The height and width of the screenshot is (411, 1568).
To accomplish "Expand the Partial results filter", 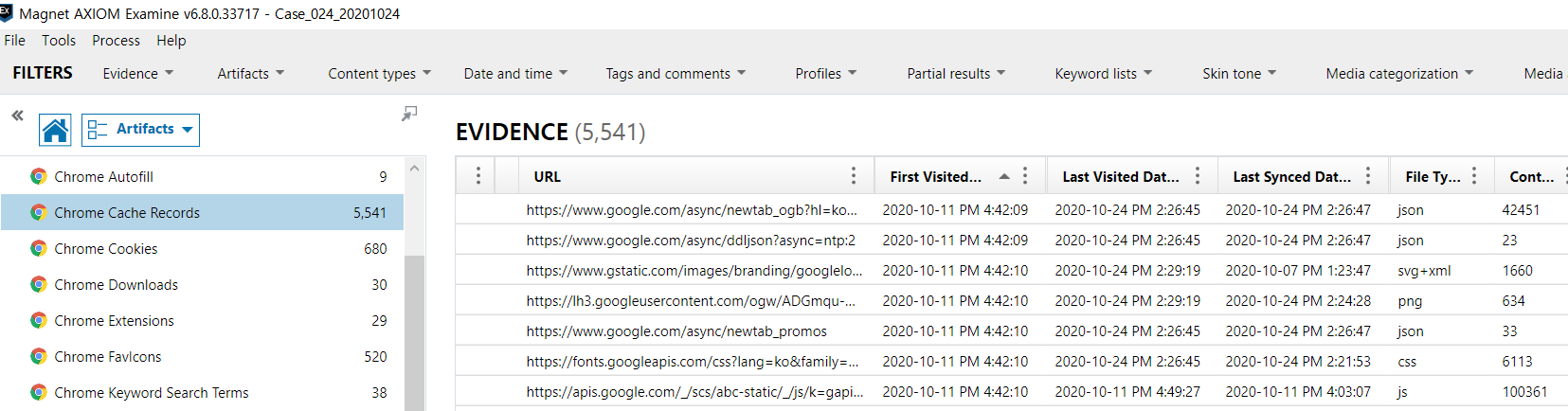I will [957, 73].
